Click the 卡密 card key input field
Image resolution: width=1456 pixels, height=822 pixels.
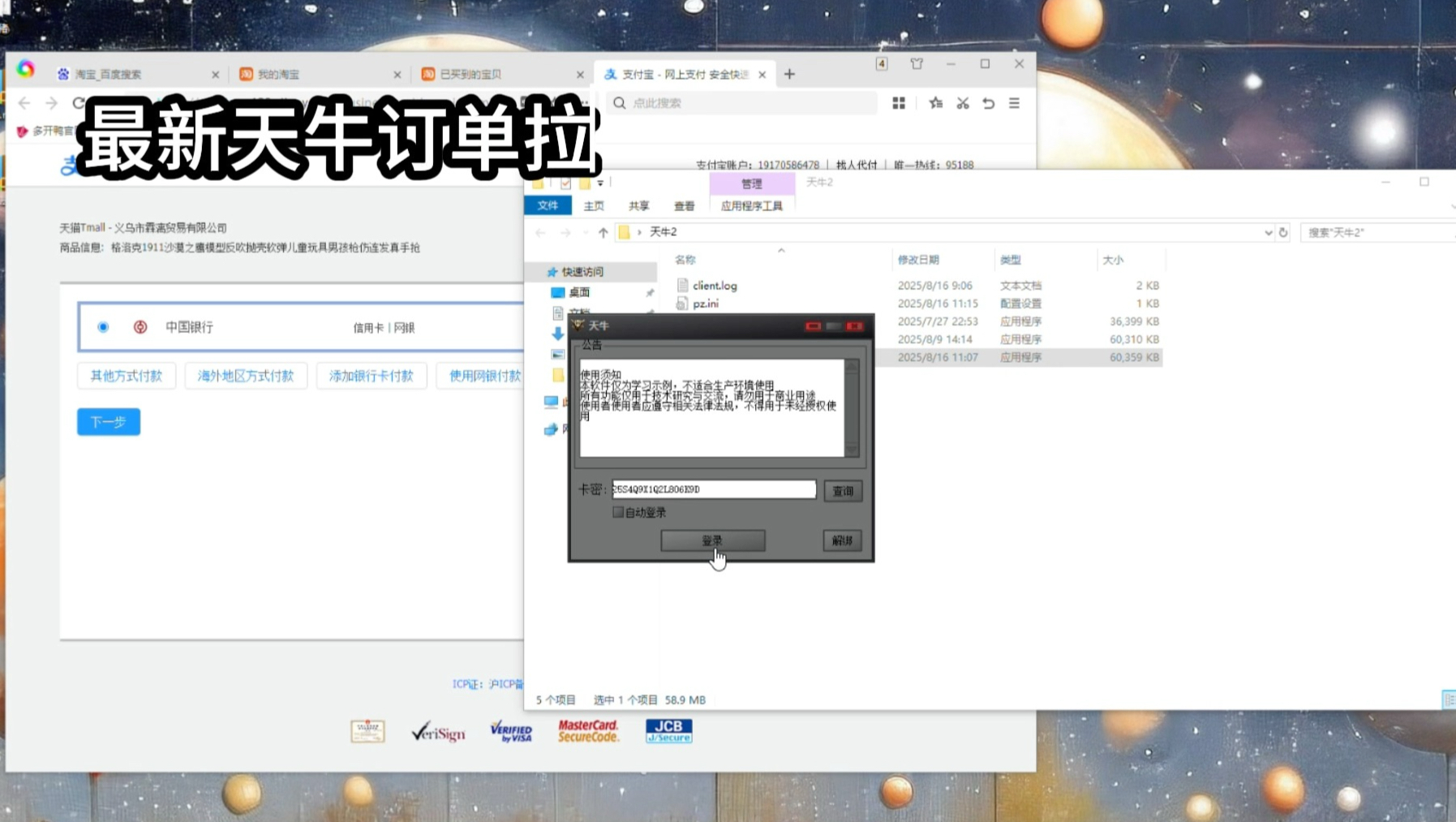pyautogui.click(x=714, y=489)
